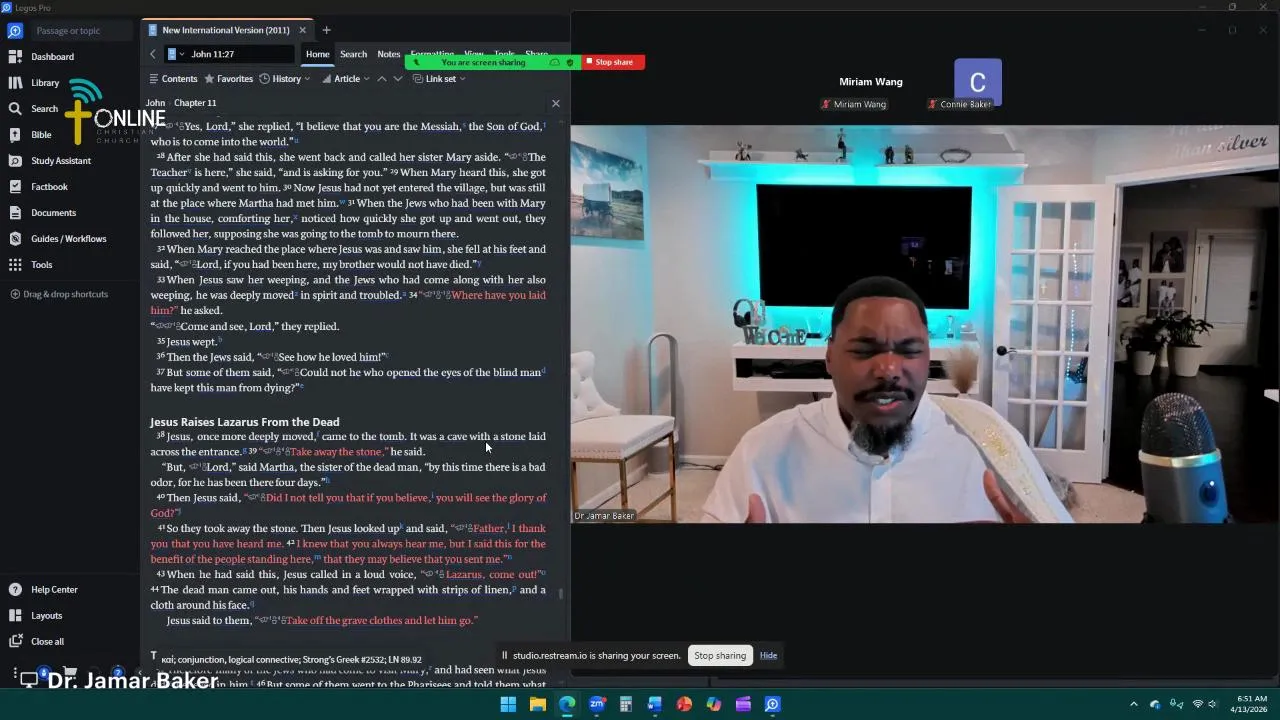This screenshot has height=720, width=1280.
Task: Select the Connie Baker participant thumbnail
Action: tap(977, 84)
